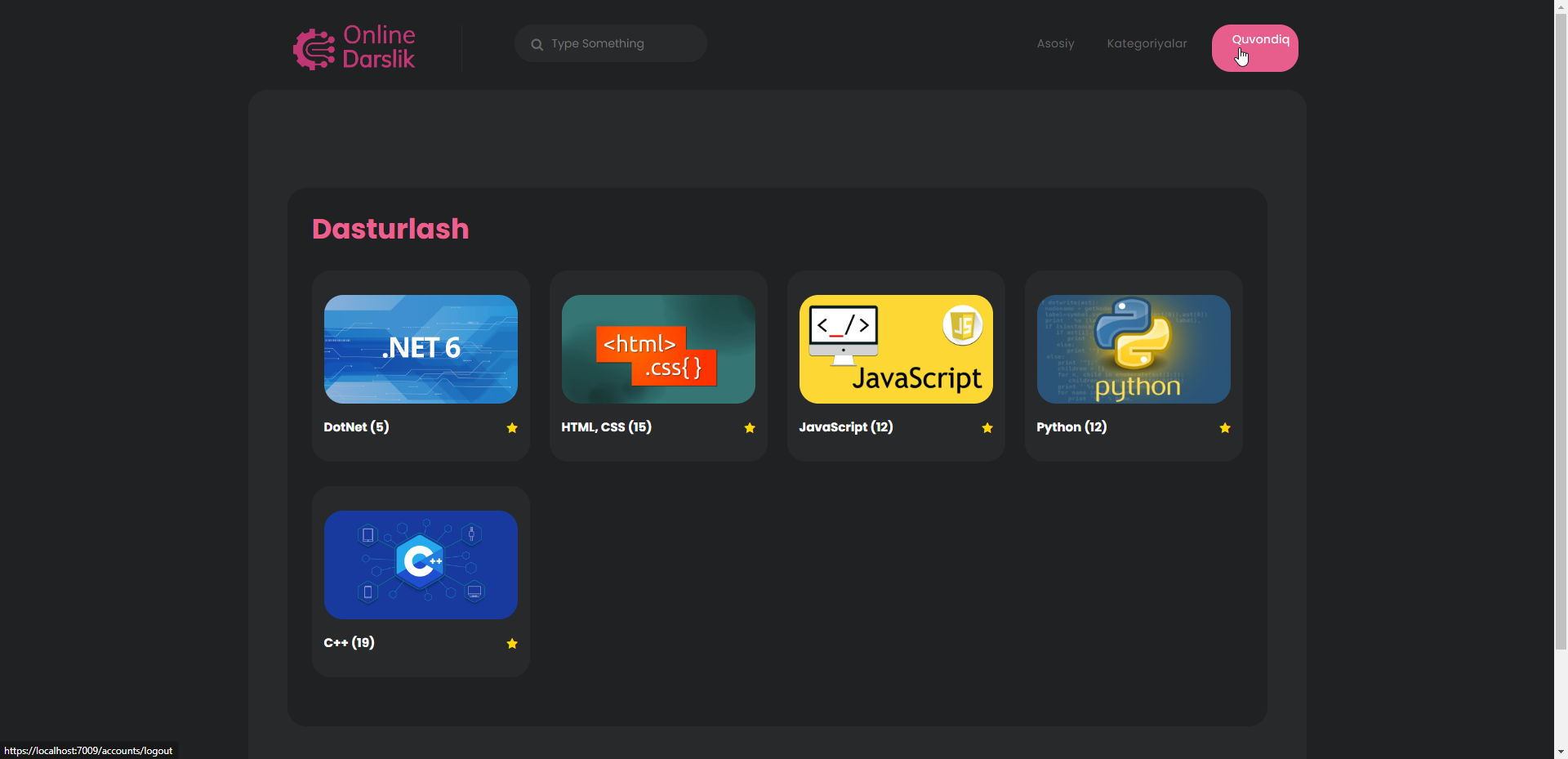Click the Dasturlash category heading

[x=390, y=229]
